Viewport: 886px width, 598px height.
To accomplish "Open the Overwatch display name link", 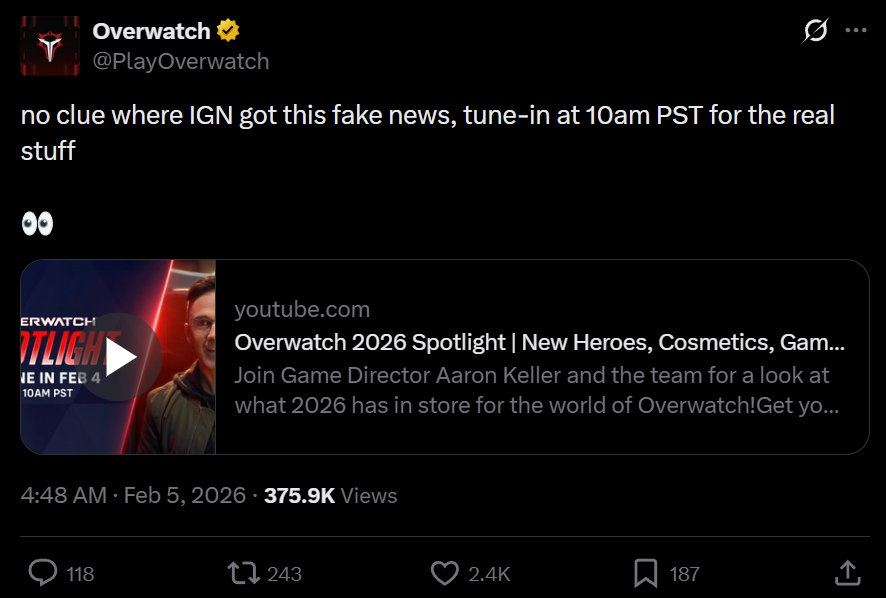I will [x=151, y=31].
